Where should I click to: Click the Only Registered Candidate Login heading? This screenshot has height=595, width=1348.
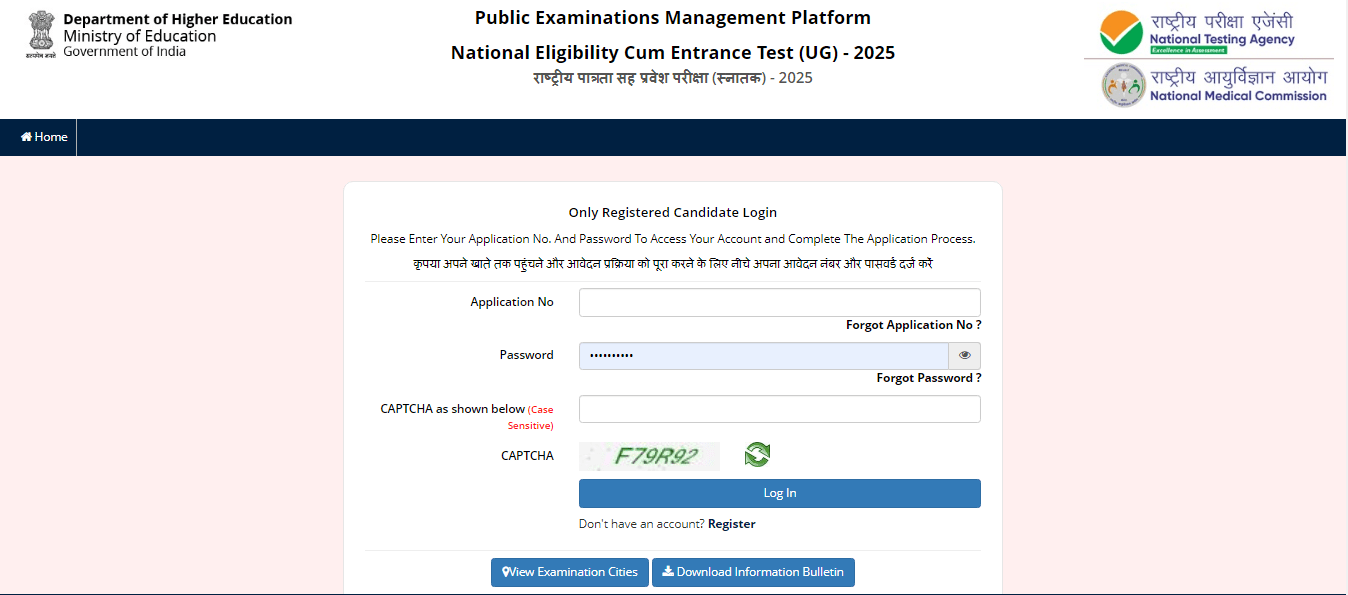tap(672, 212)
